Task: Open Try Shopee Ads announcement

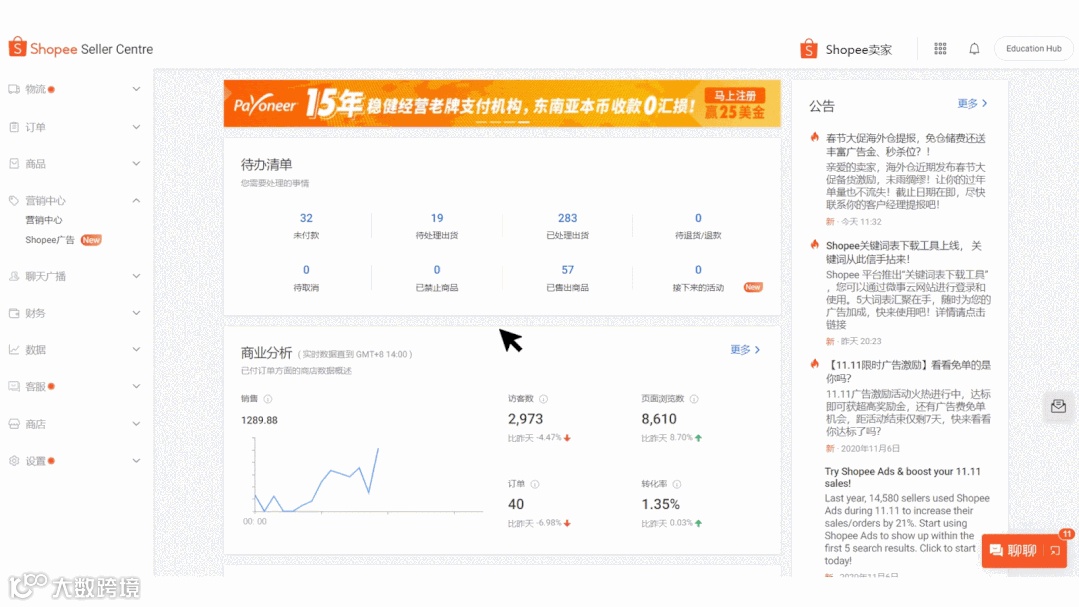Action: coord(903,477)
